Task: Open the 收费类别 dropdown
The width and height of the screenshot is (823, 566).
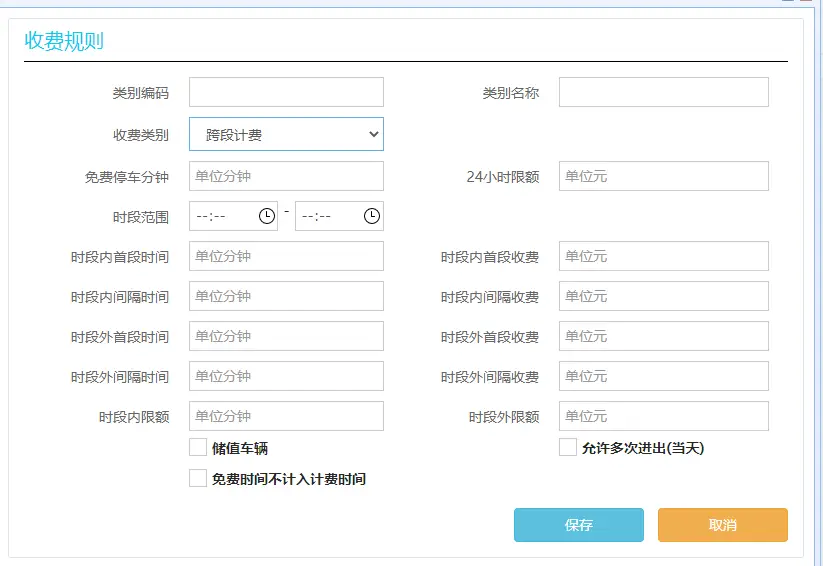Action: click(x=286, y=134)
